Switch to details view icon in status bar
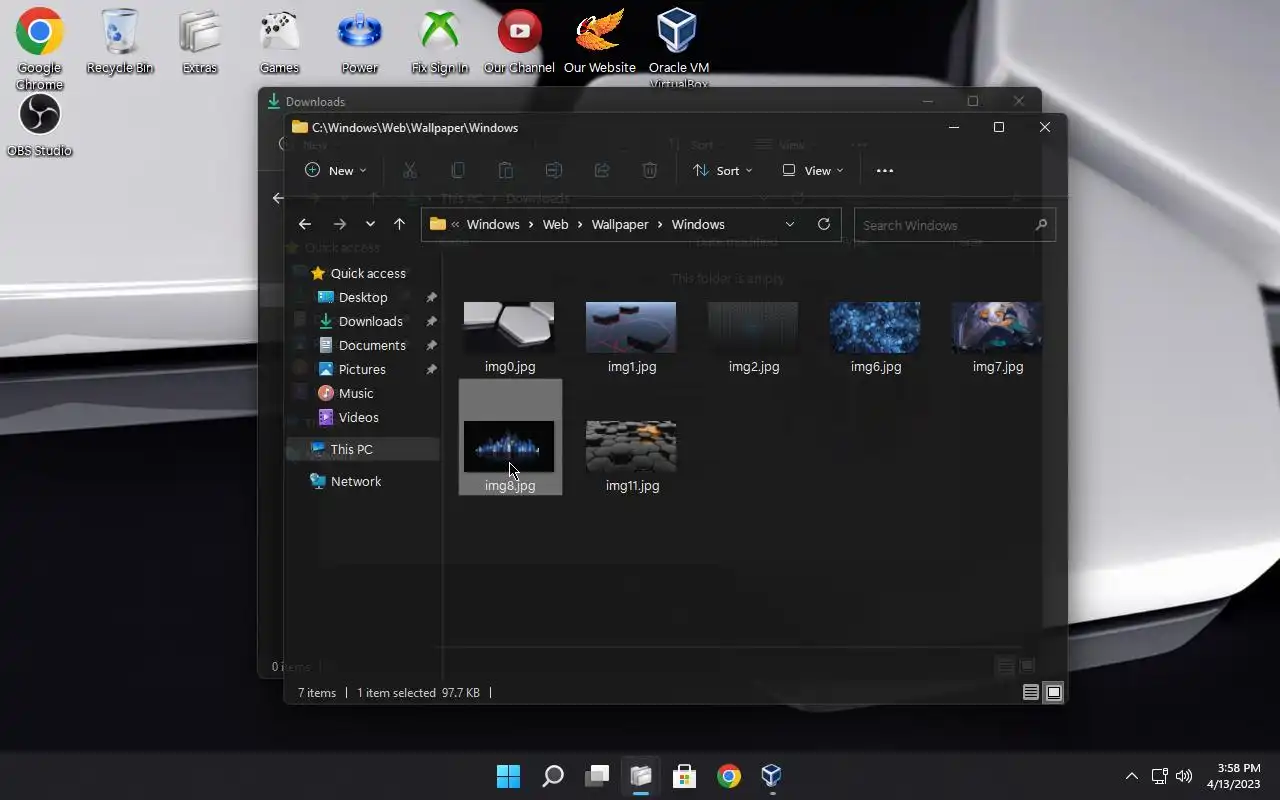The image size is (1280, 800). click(1031, 692)
